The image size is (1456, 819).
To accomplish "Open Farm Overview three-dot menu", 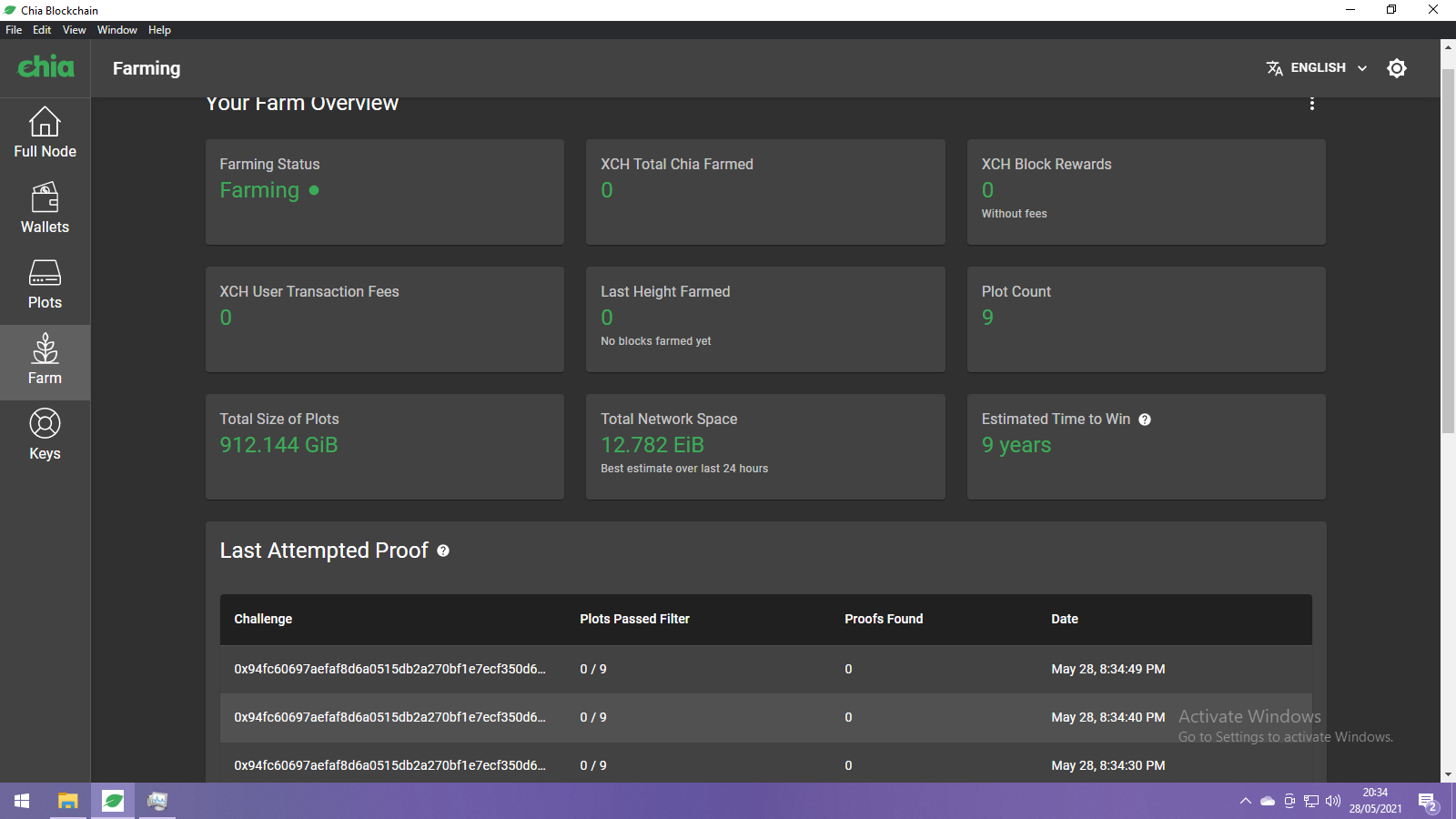I will pyautogui.click(x=1311, y=104).
